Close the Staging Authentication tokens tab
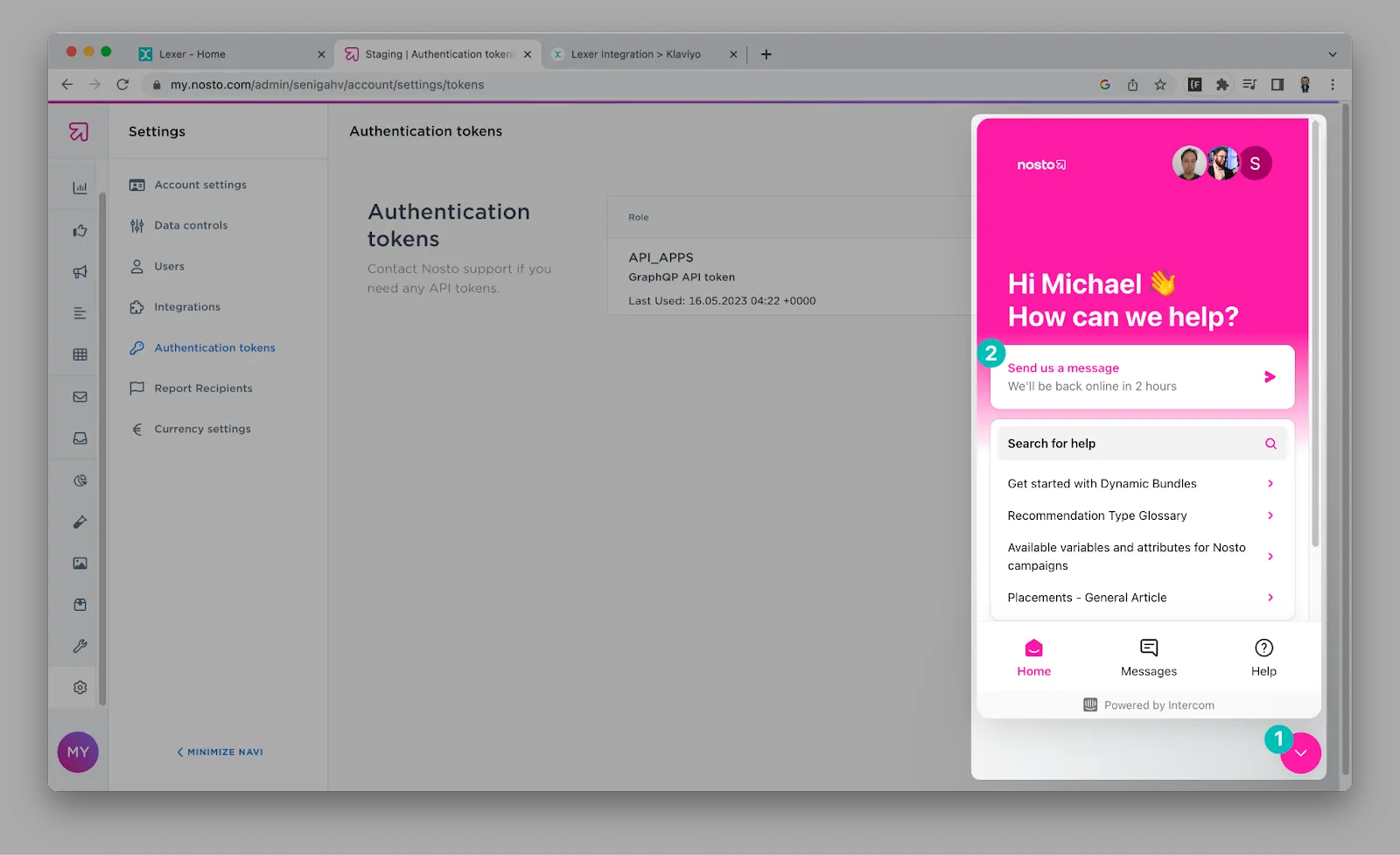 tap(528, 54)
